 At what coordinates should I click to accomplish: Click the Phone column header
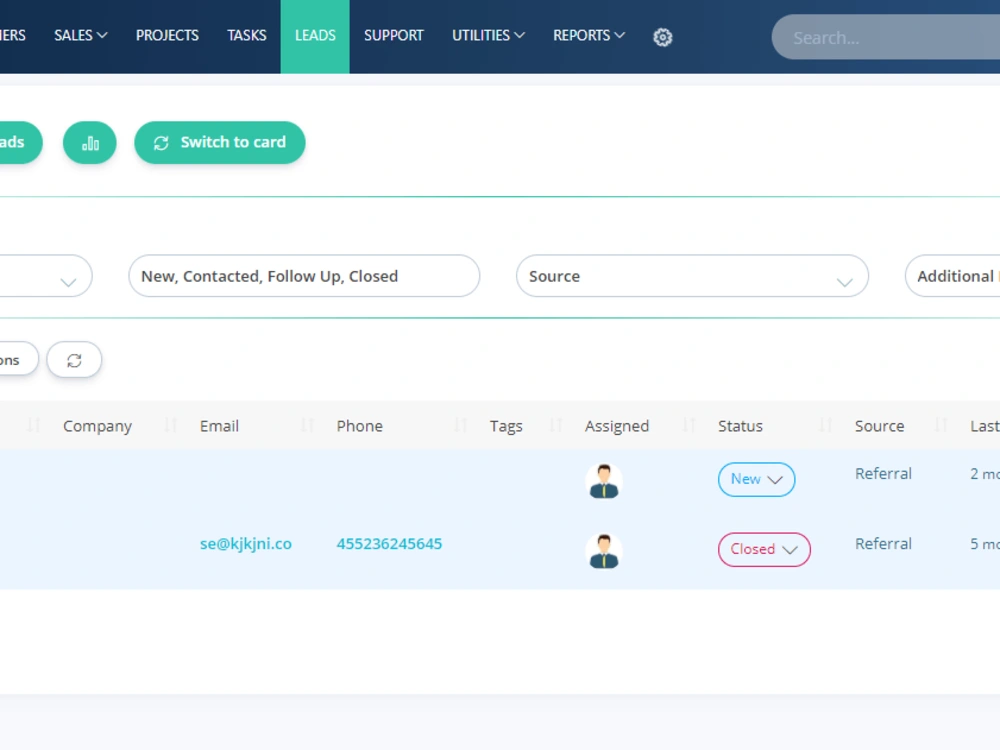coord(360,426)
